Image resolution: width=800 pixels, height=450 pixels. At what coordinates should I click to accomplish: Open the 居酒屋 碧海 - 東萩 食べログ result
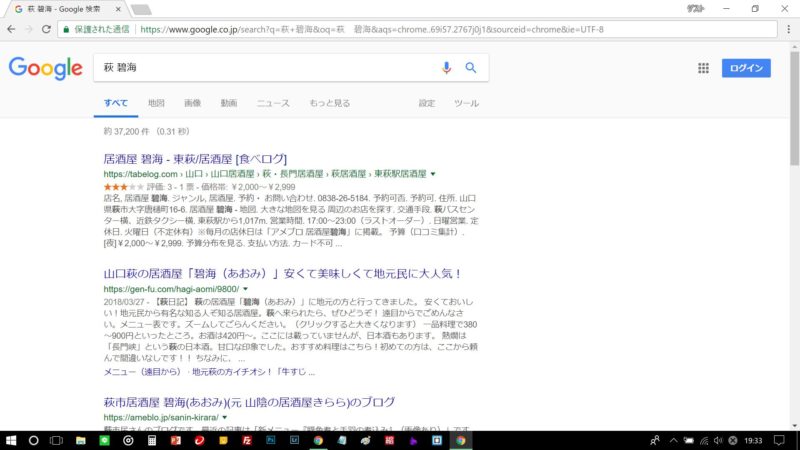[x=195, y=159]
